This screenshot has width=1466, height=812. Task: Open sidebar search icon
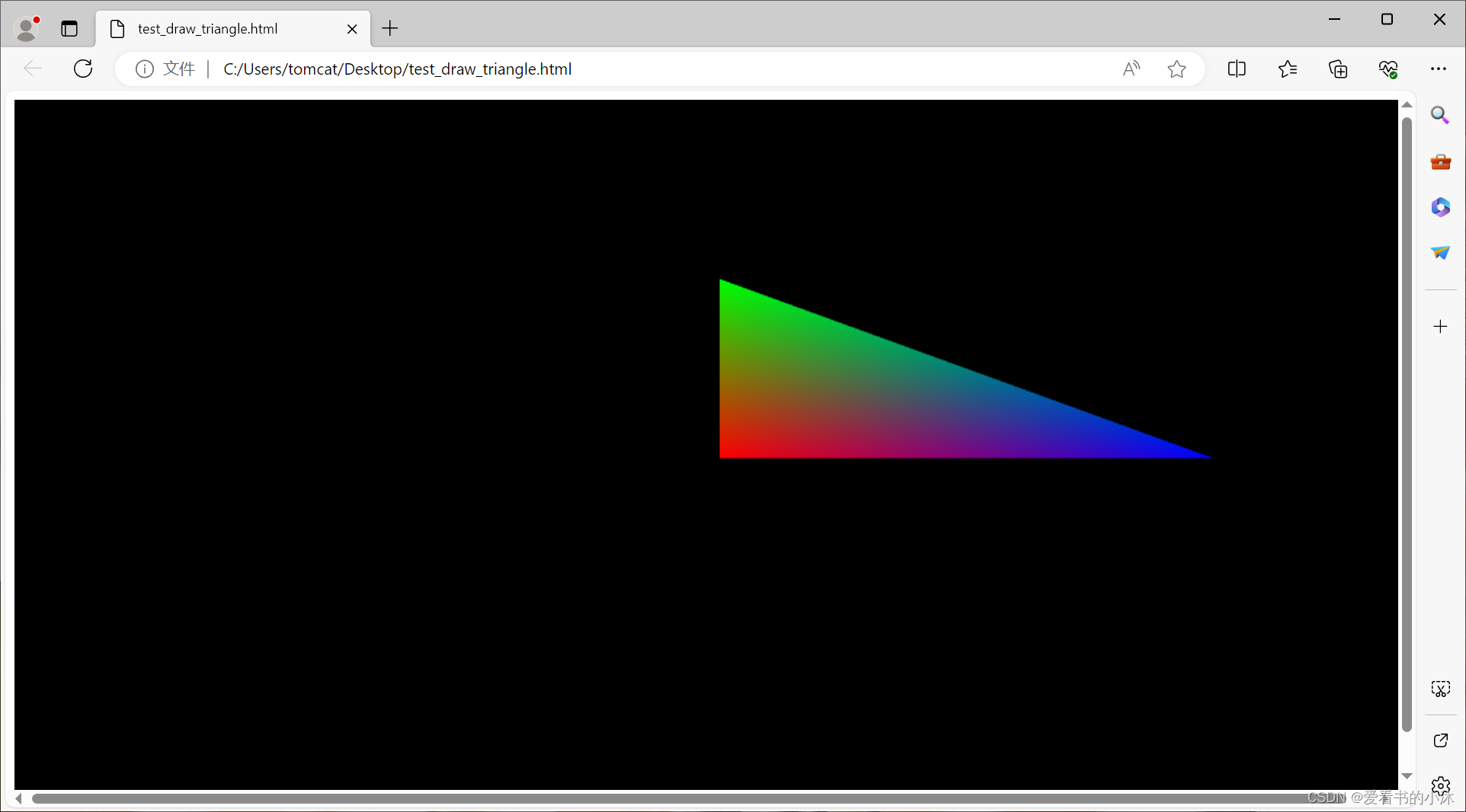click(x=1440, y=115)
